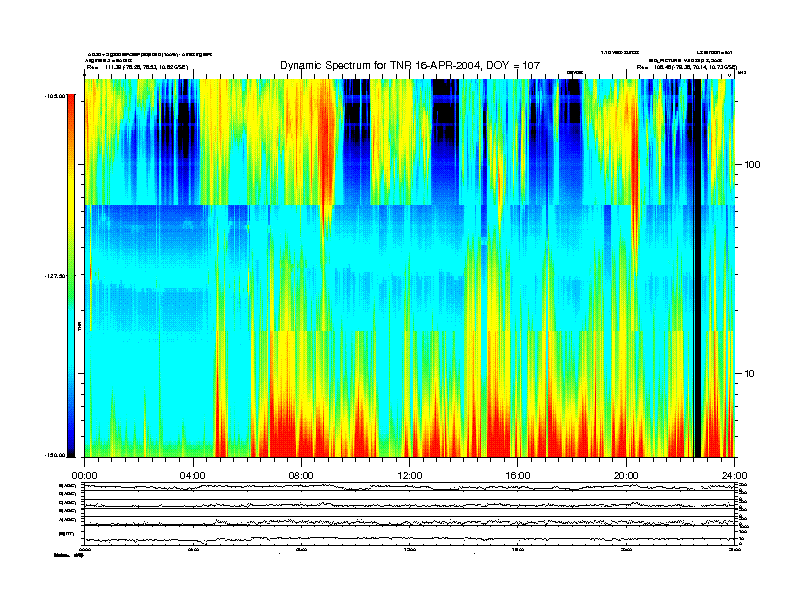Click the plot title "Dynamic Spectrum for TNR 16-APR-2004"
792x612 pixels.
tap(410, 65)
